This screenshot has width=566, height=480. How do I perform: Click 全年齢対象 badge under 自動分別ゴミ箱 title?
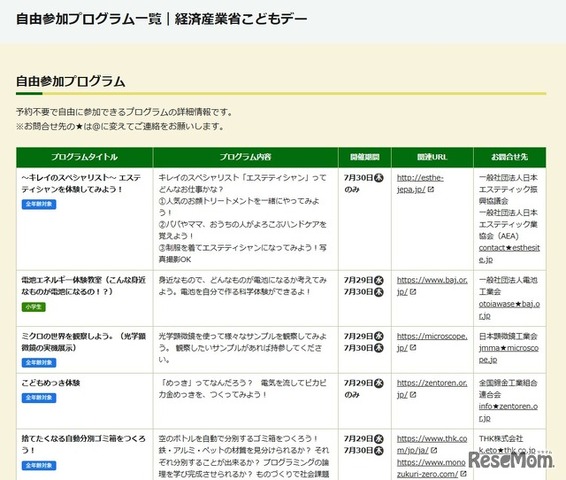click(x=39, y=466)
